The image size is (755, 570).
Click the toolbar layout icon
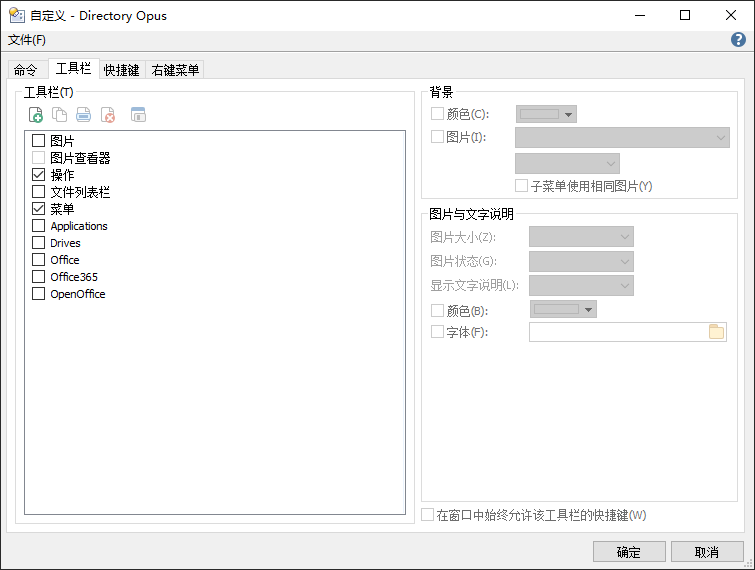[138, 115]
